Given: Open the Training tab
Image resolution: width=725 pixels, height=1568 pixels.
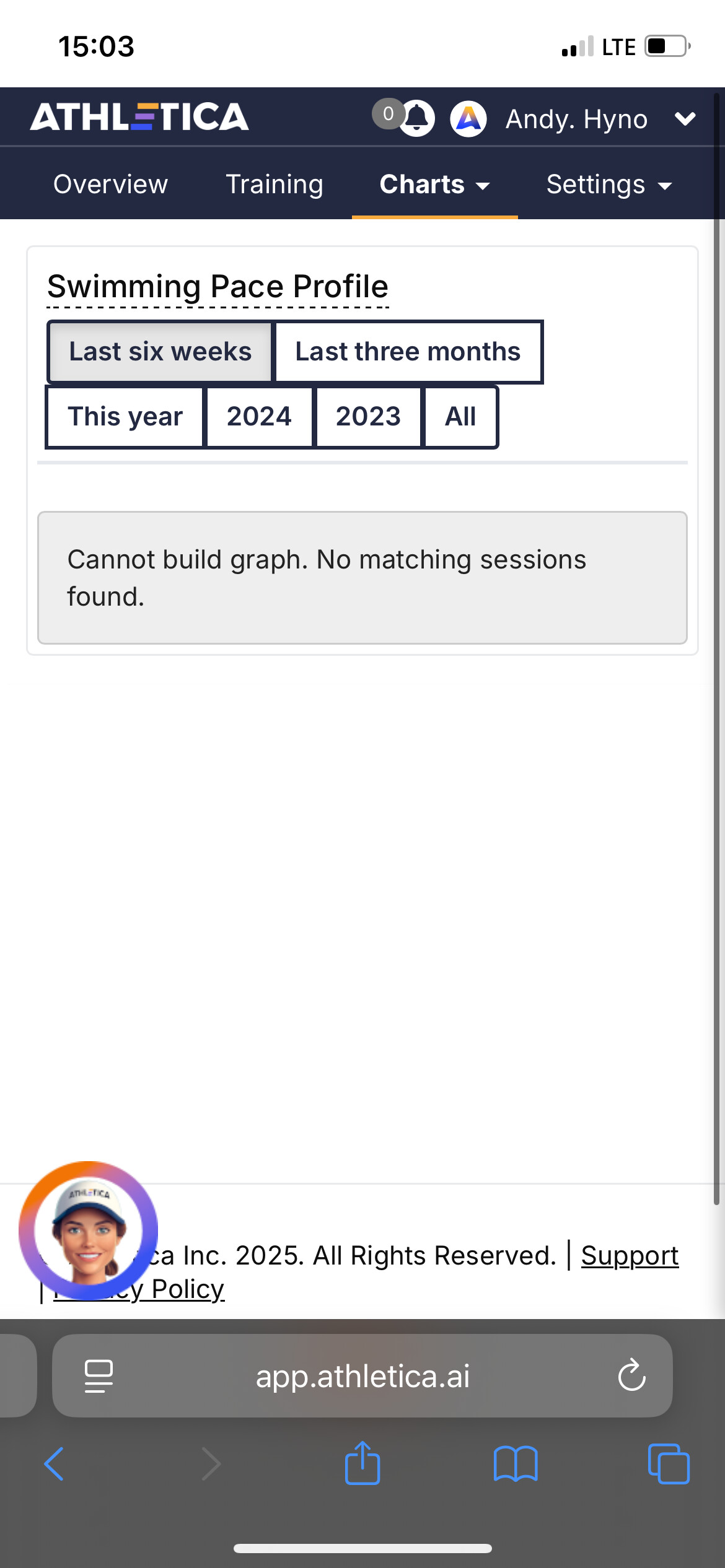Looking at the screenshot, I should pyautogui.click(x=274, y=185).
